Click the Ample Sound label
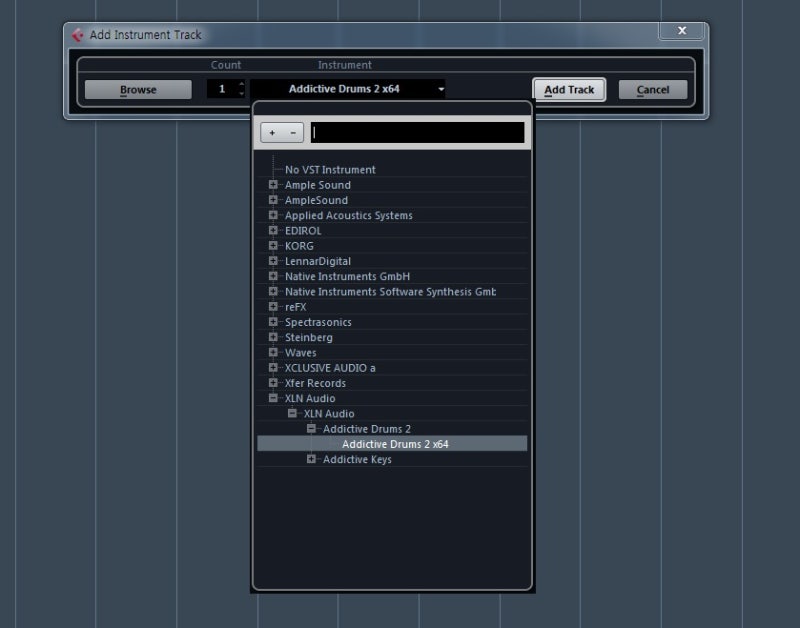Viewport: 800px width, 628px height. pos(318,185)
